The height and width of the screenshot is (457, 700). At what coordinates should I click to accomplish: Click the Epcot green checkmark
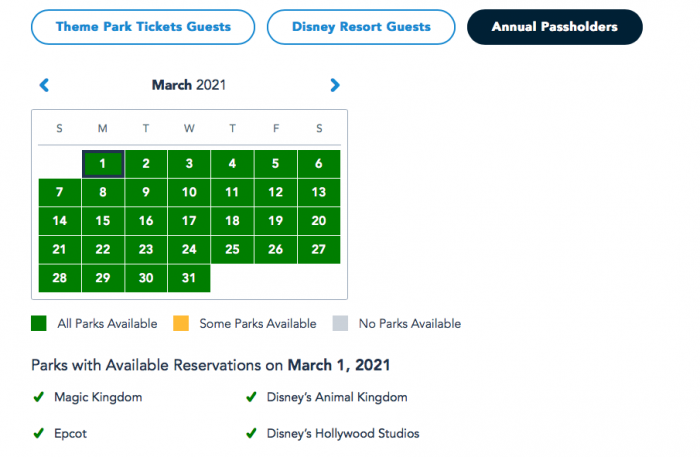tap(38, 434)
